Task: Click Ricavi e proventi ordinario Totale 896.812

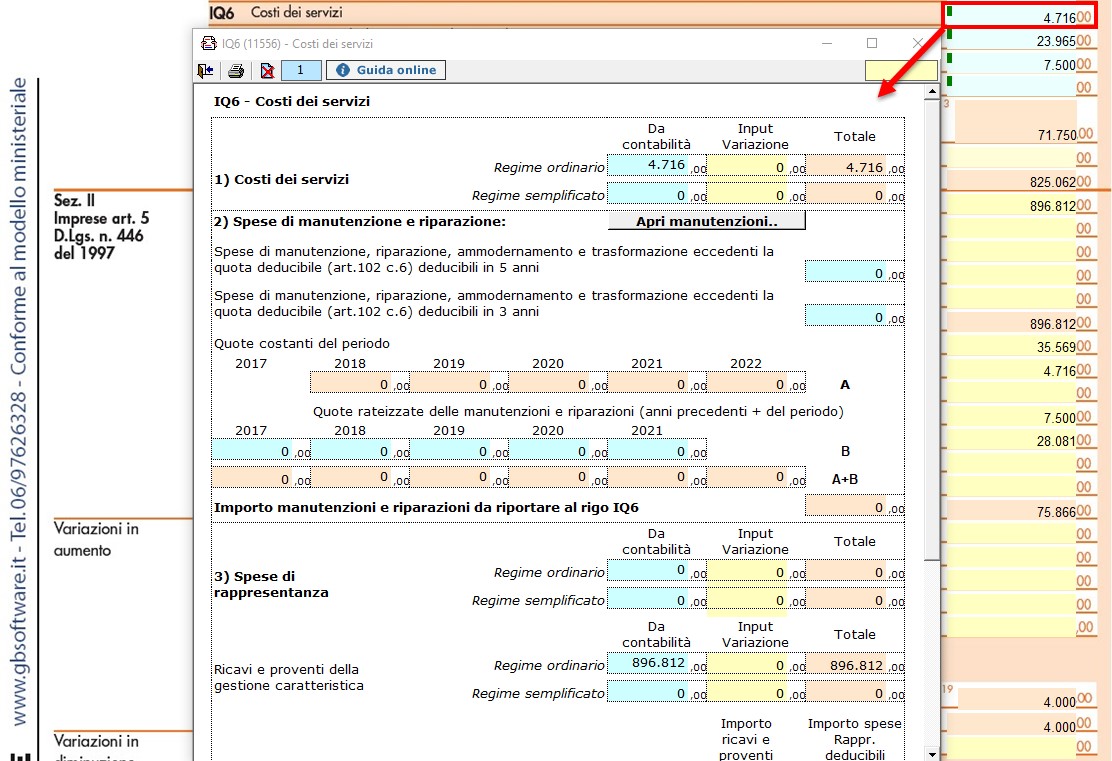Action: click(855, 665)
